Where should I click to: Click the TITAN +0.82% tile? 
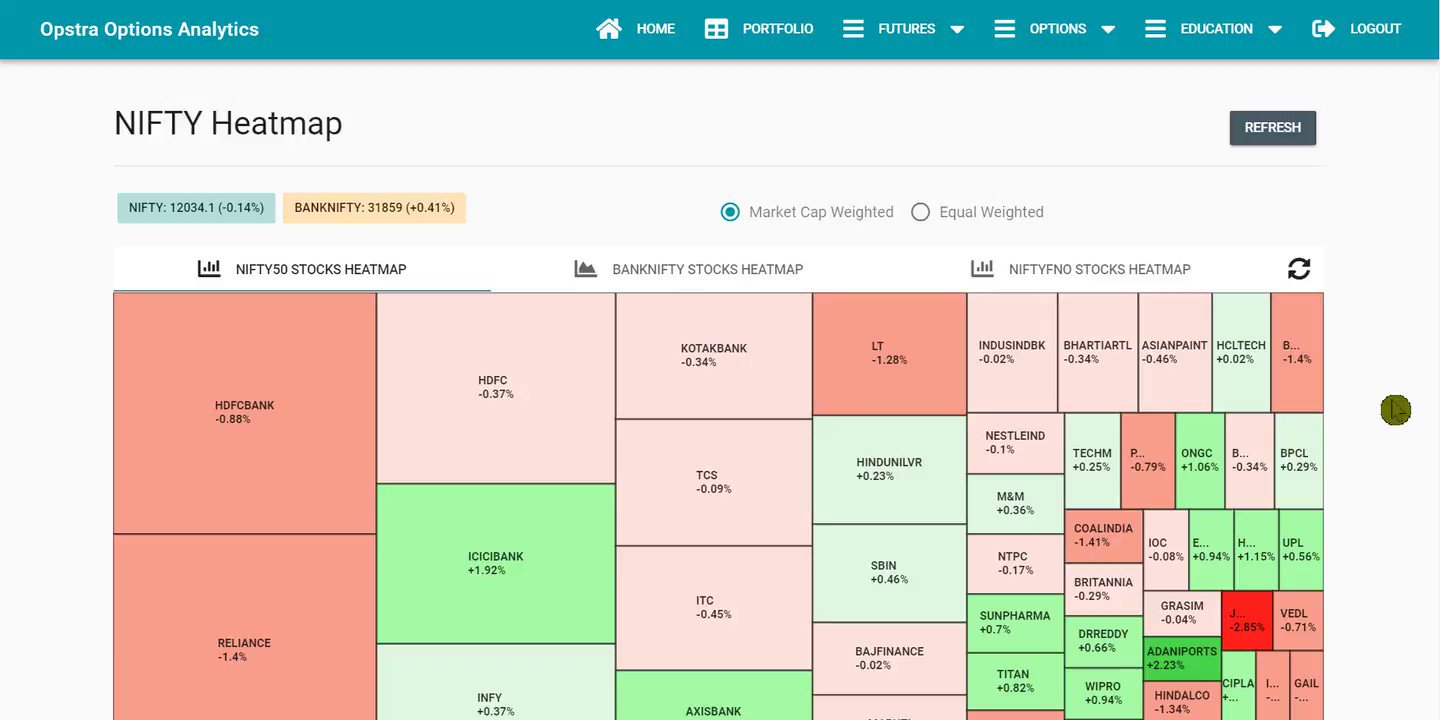click(x=1015, y=682)
